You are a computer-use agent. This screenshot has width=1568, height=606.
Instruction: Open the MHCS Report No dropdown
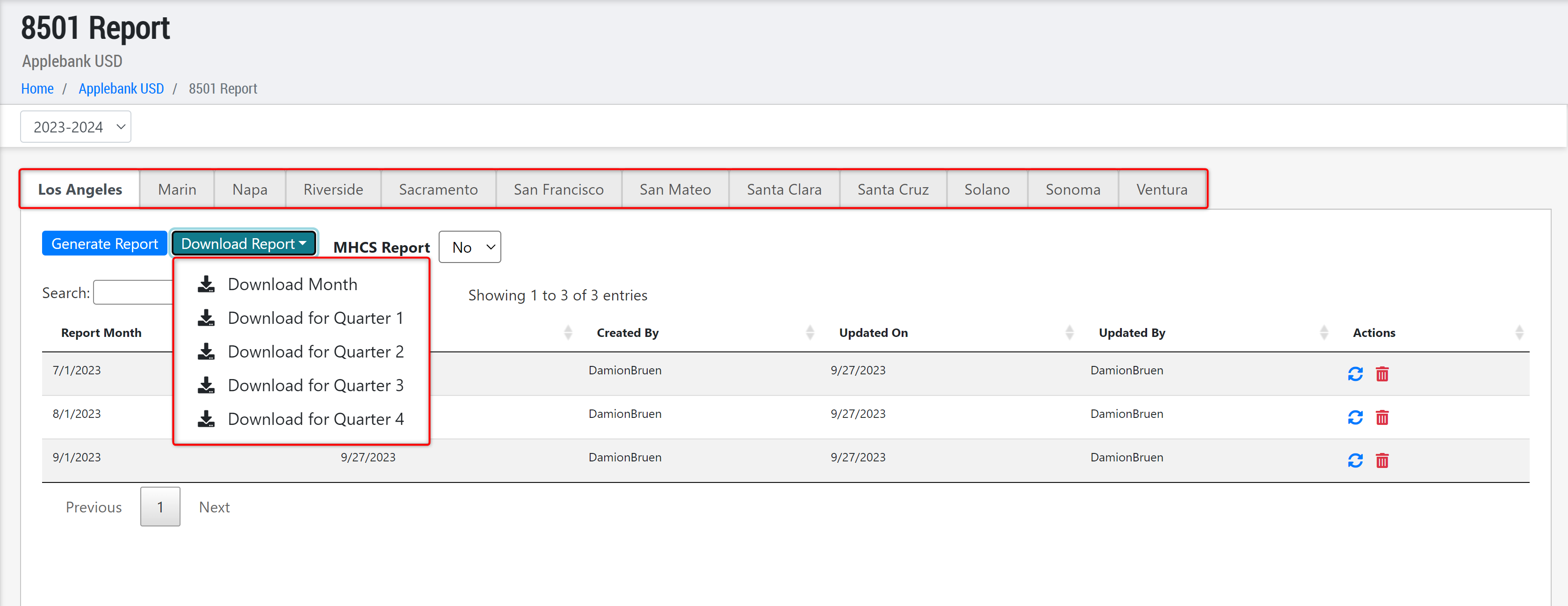click(470, 247)
